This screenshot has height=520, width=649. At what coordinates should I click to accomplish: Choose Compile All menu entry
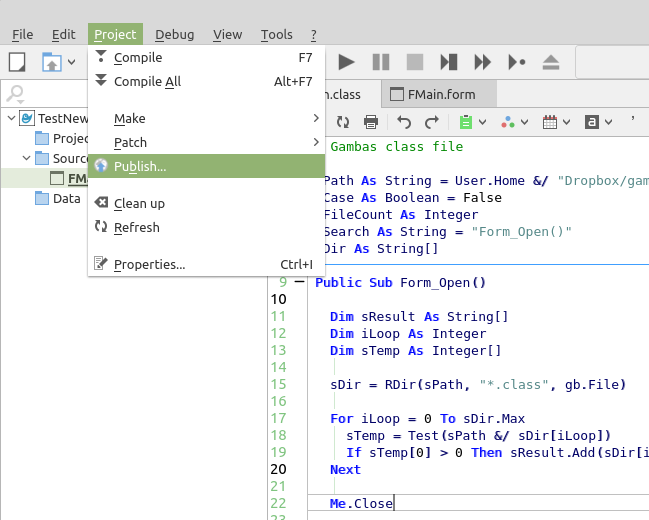(206, 82)
